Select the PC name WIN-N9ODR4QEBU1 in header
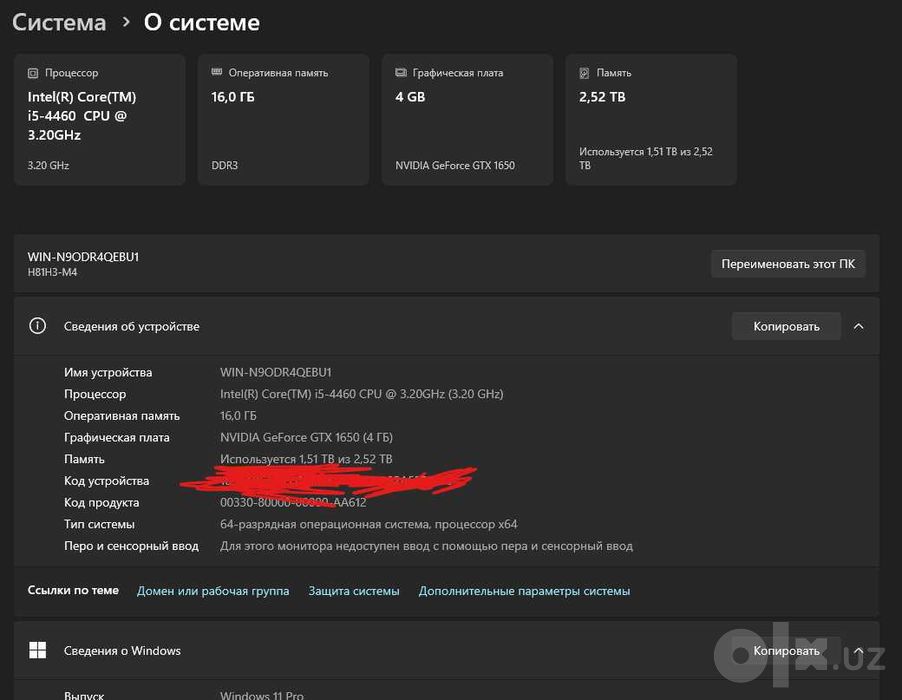902x700 pixels. pos(83,257)
